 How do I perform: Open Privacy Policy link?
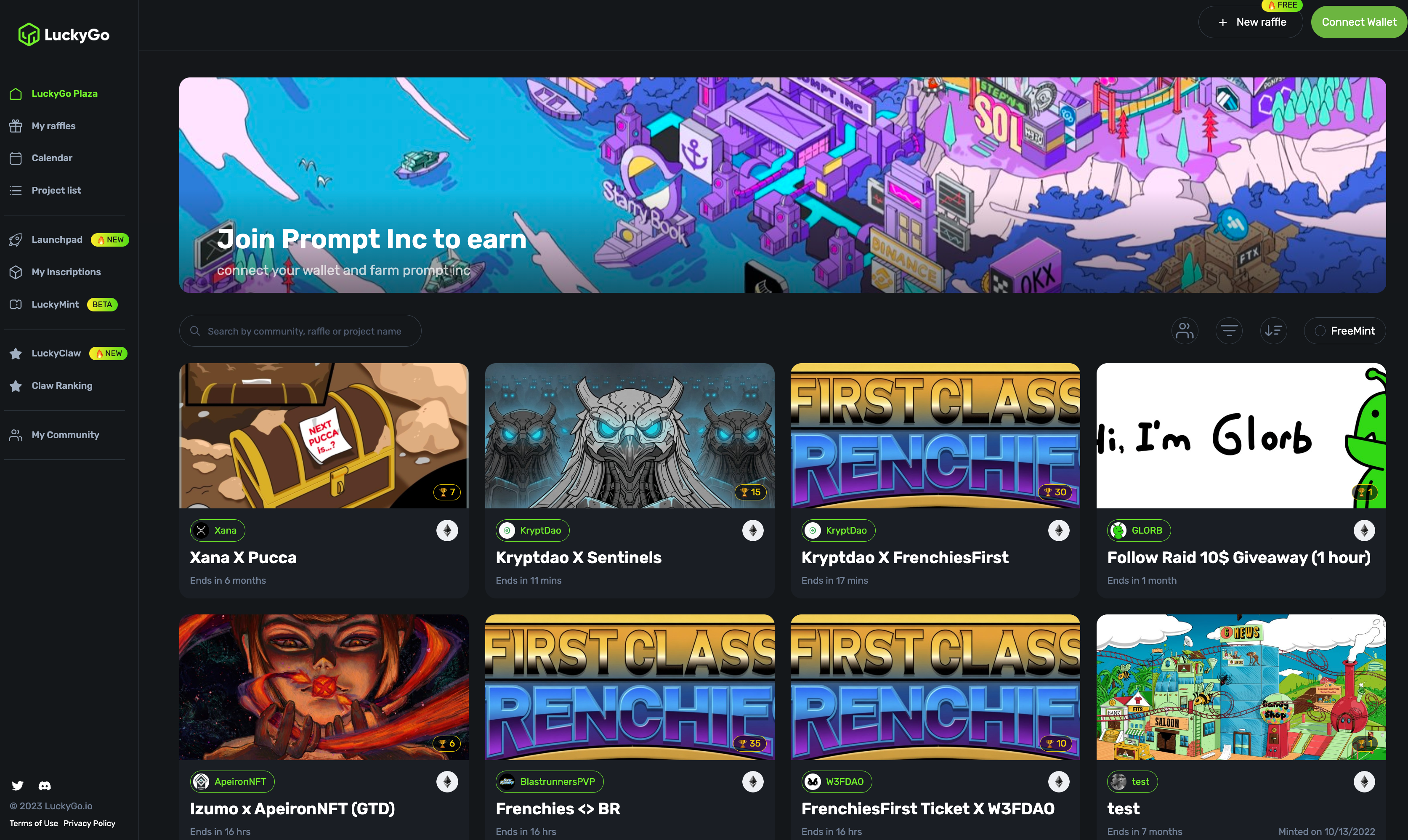(89, 823)
